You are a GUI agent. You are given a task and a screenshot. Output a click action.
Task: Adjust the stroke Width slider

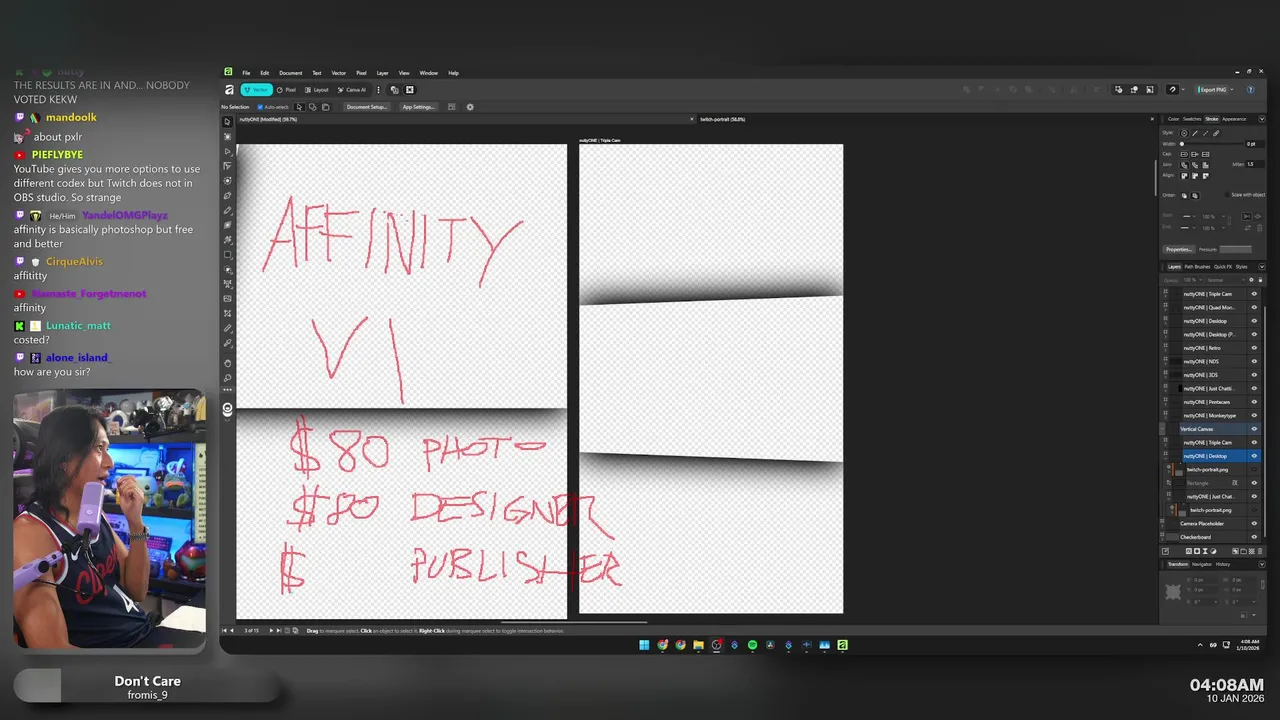1212,144
